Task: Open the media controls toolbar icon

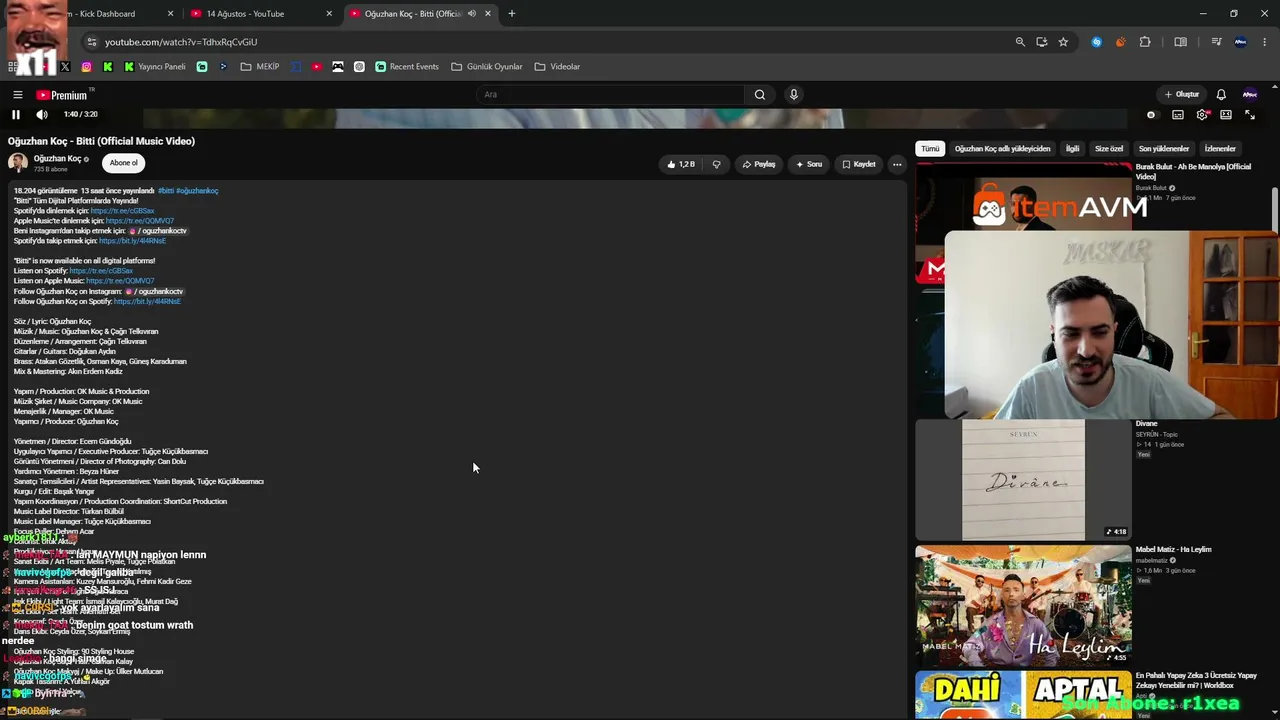Action: tap(1216, 42)
